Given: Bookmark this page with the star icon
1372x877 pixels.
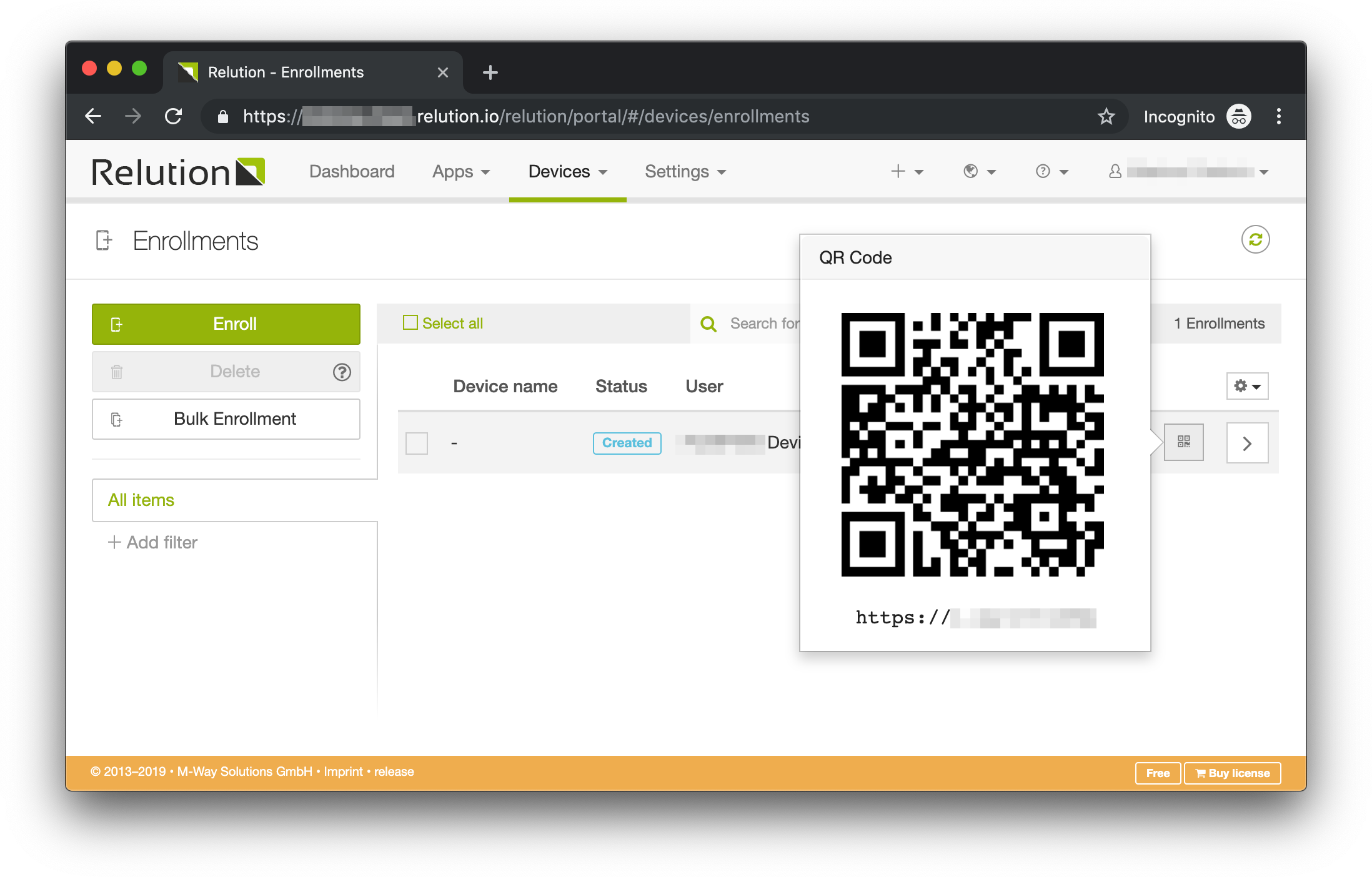Looking at the screenshot, I should pyautogui.click(x=1106, y=116).
